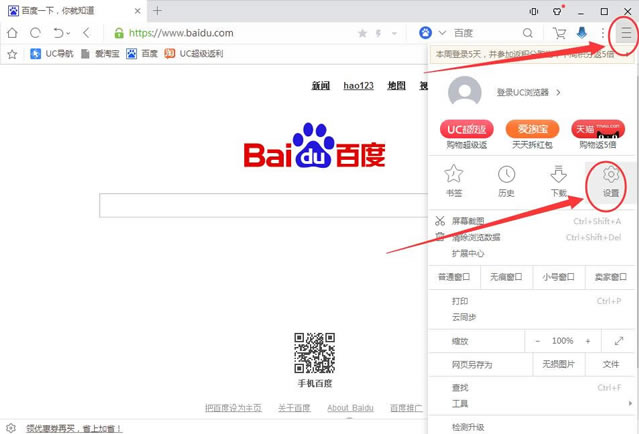The image size is (639, 434).
Task: Open UC导航 bookmark
Action: point(52,54)
